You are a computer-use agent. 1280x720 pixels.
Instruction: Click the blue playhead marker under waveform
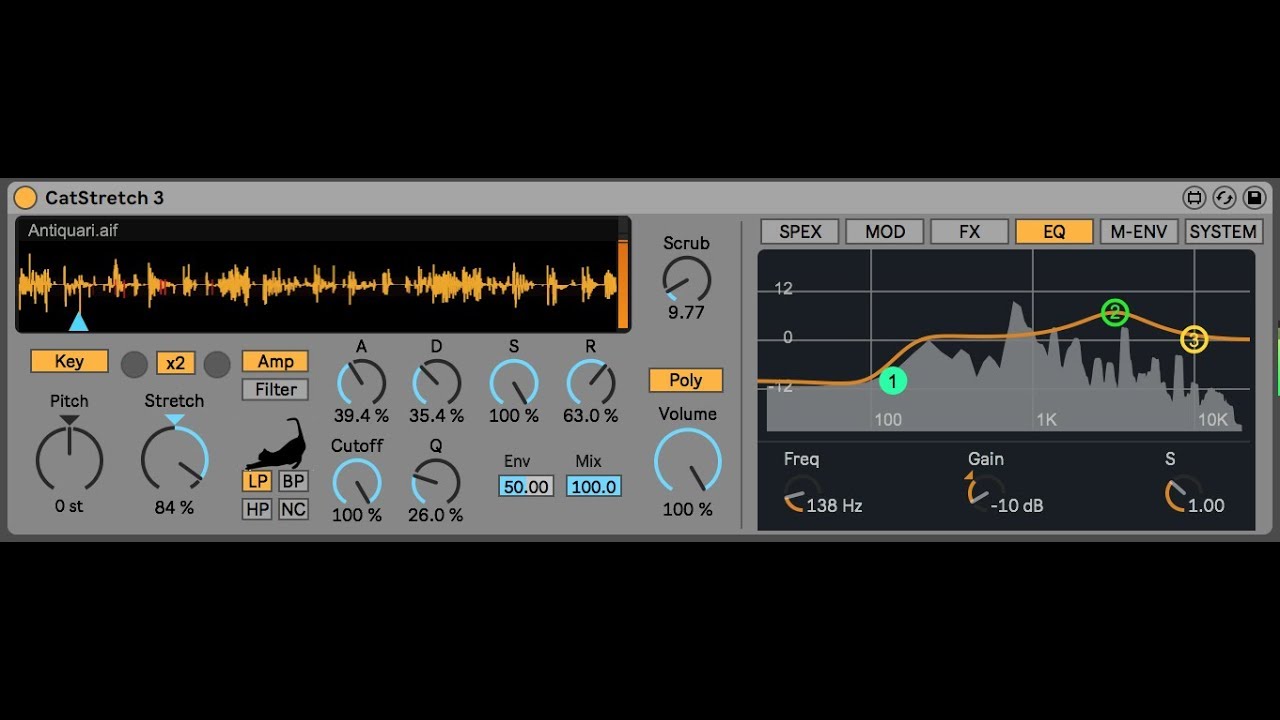[x=78, y=321]
